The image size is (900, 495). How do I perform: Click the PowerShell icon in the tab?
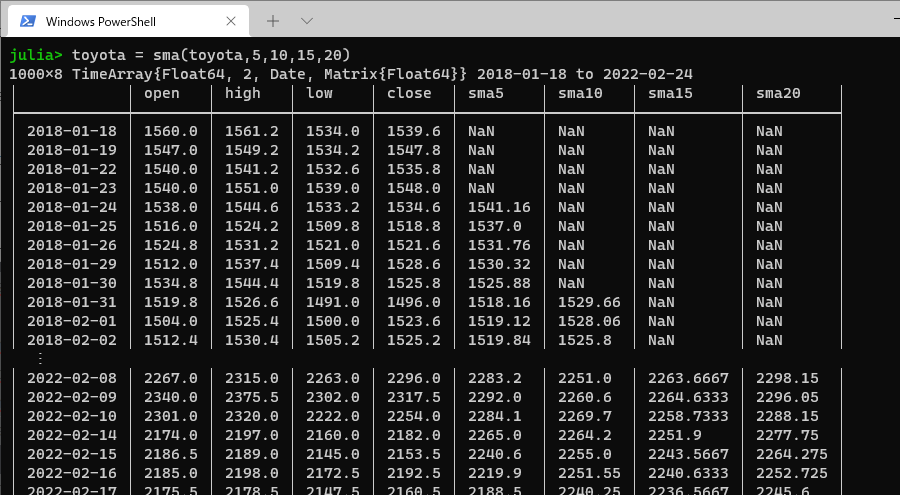pyautogui.click(x=28, y=21)
